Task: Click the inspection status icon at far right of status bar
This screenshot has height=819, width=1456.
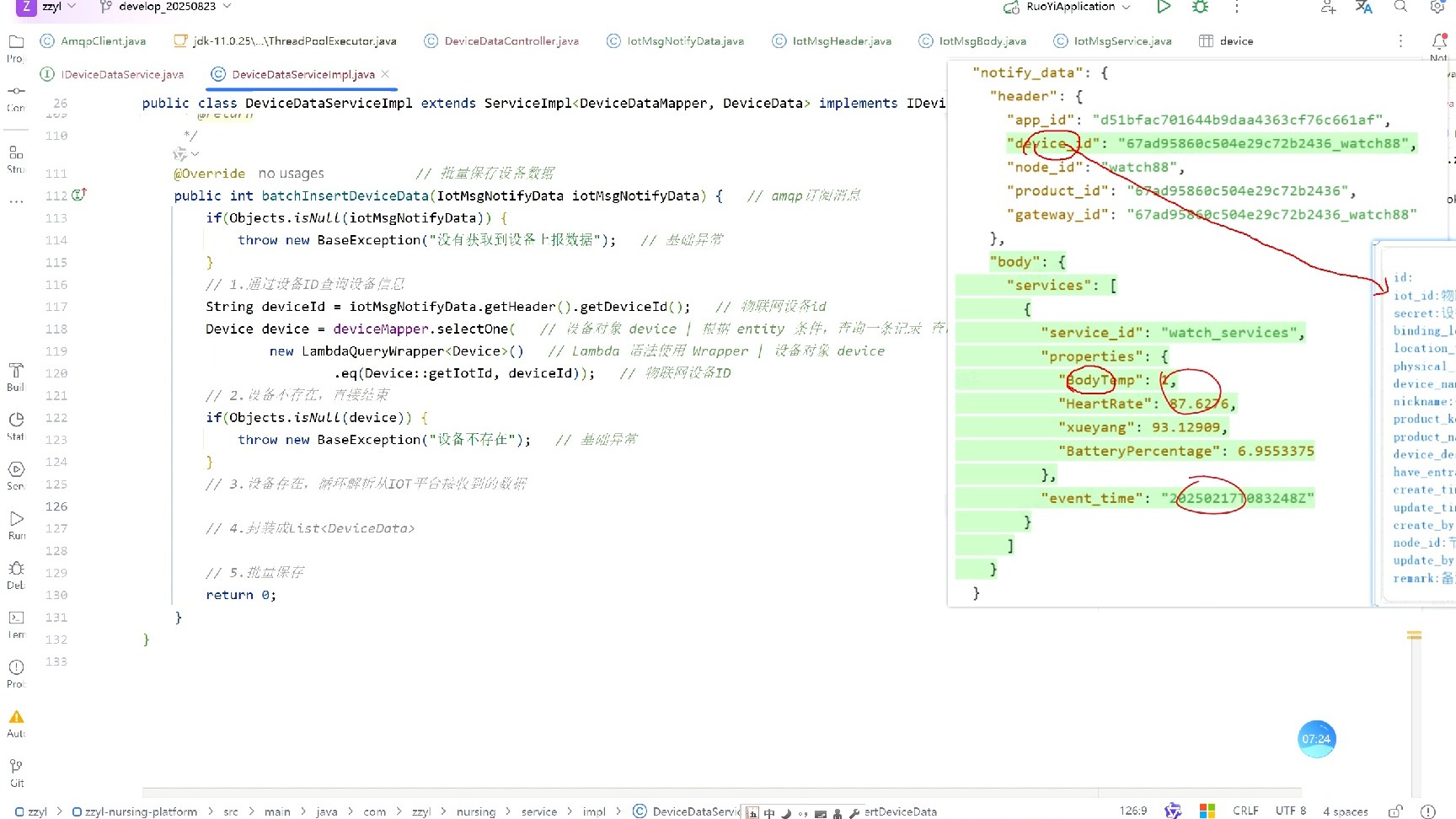Action: pyautogui.click(x=1428, y=811)
